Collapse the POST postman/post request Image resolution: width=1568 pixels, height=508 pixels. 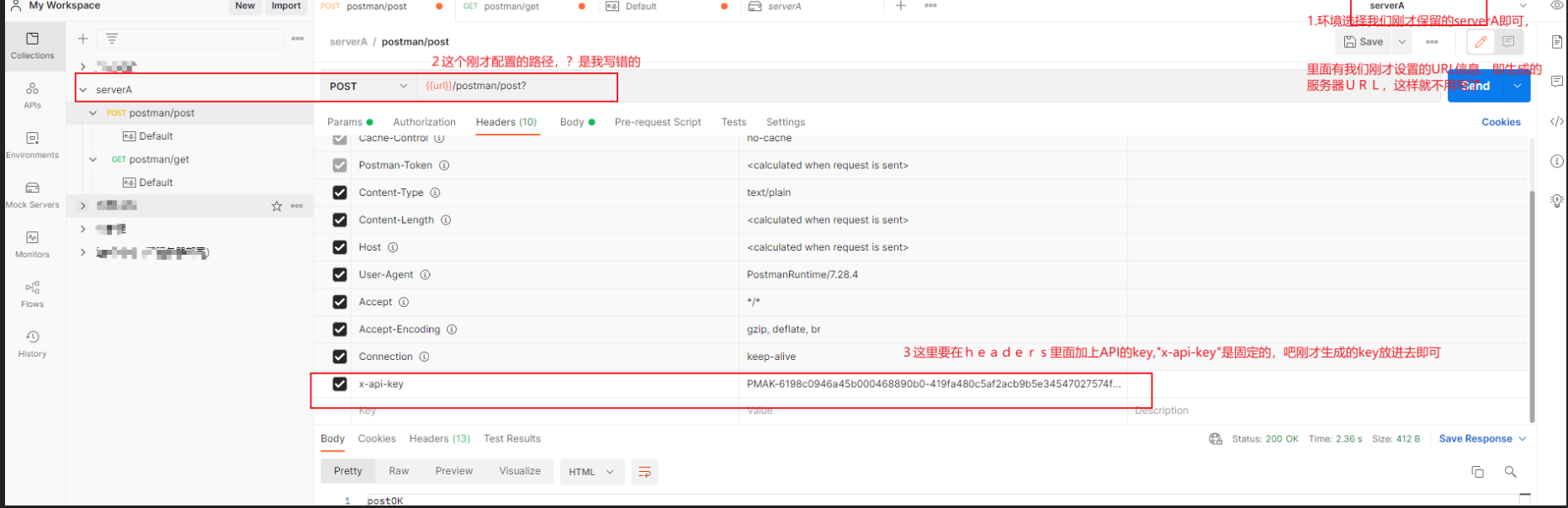93,113
